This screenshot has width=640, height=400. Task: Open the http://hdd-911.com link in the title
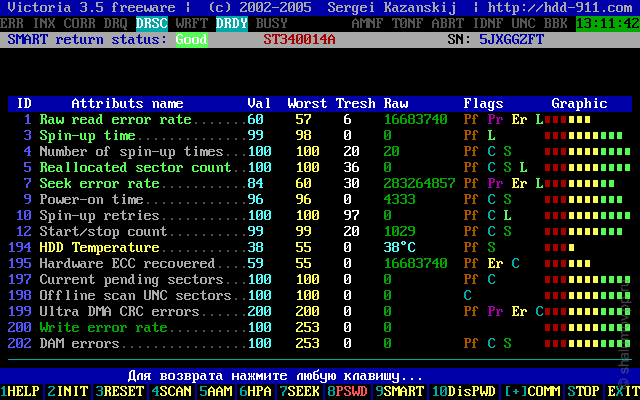tap(560, 7)
